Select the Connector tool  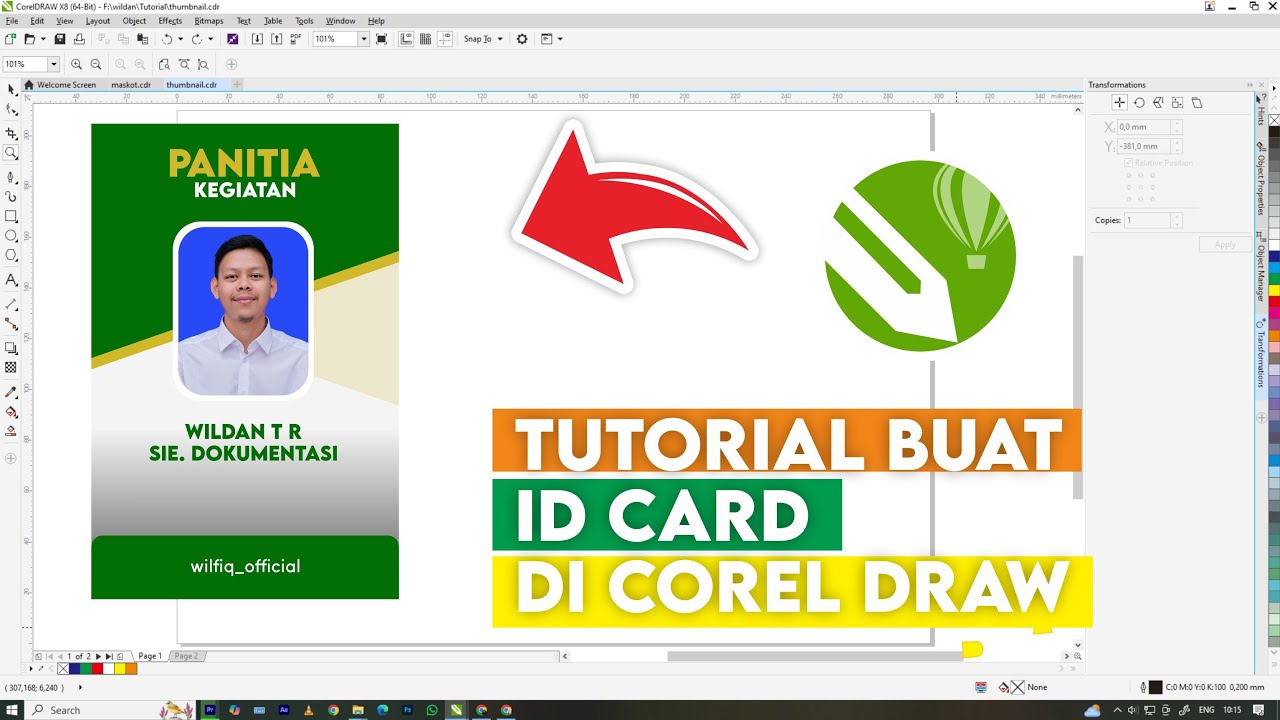tap(11, 324)
